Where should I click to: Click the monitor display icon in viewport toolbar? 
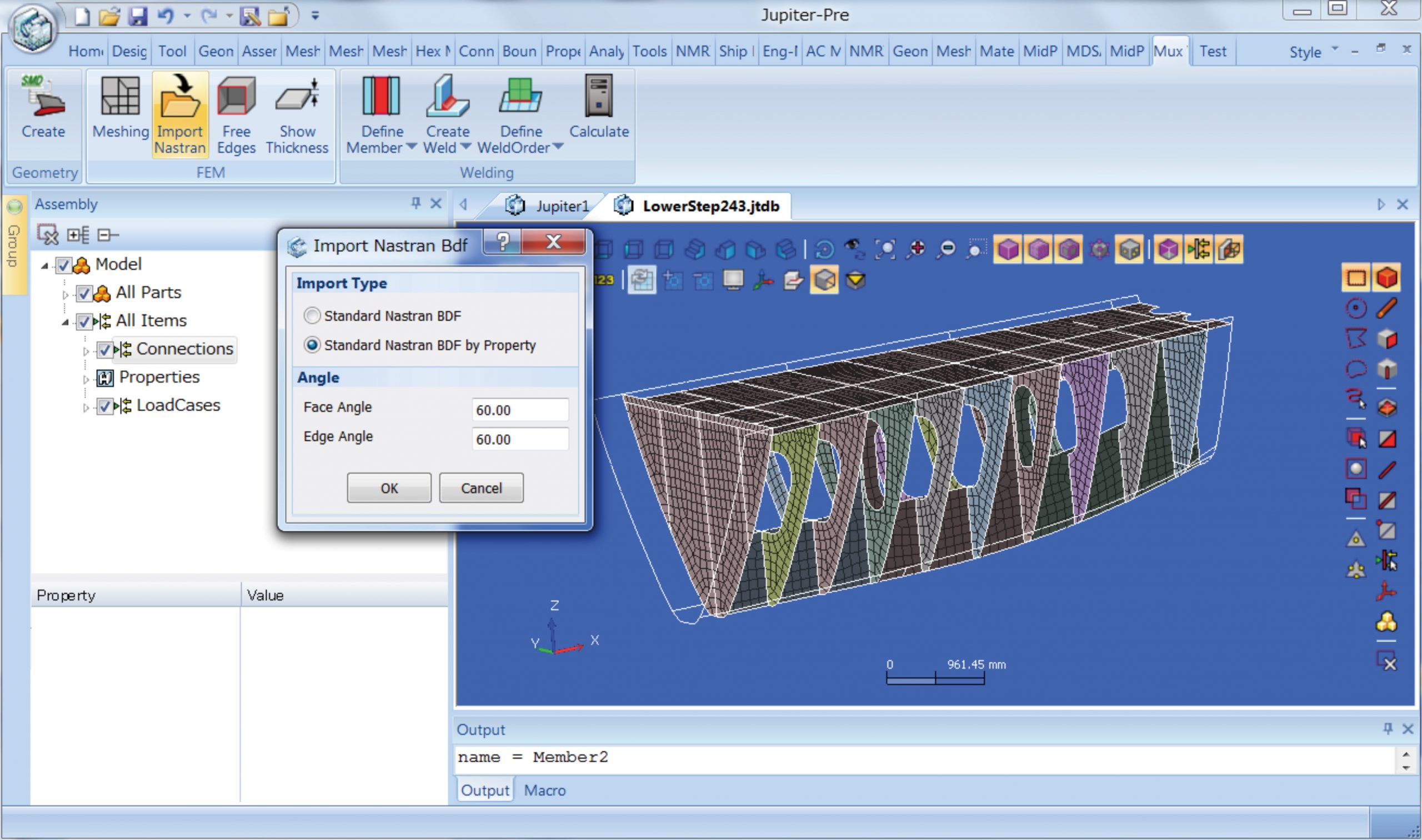[x=733, y=280]
